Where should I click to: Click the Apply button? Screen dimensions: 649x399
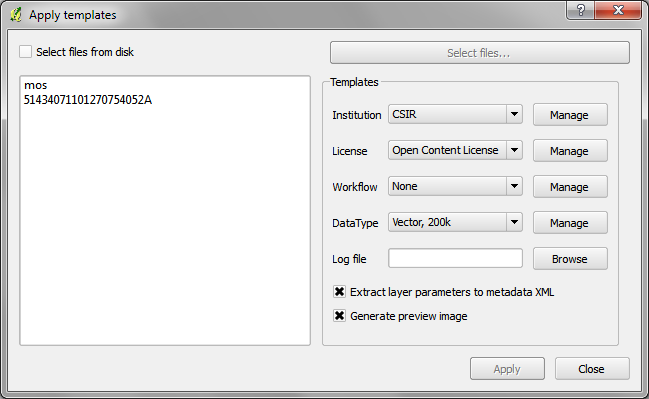point(507,369)
